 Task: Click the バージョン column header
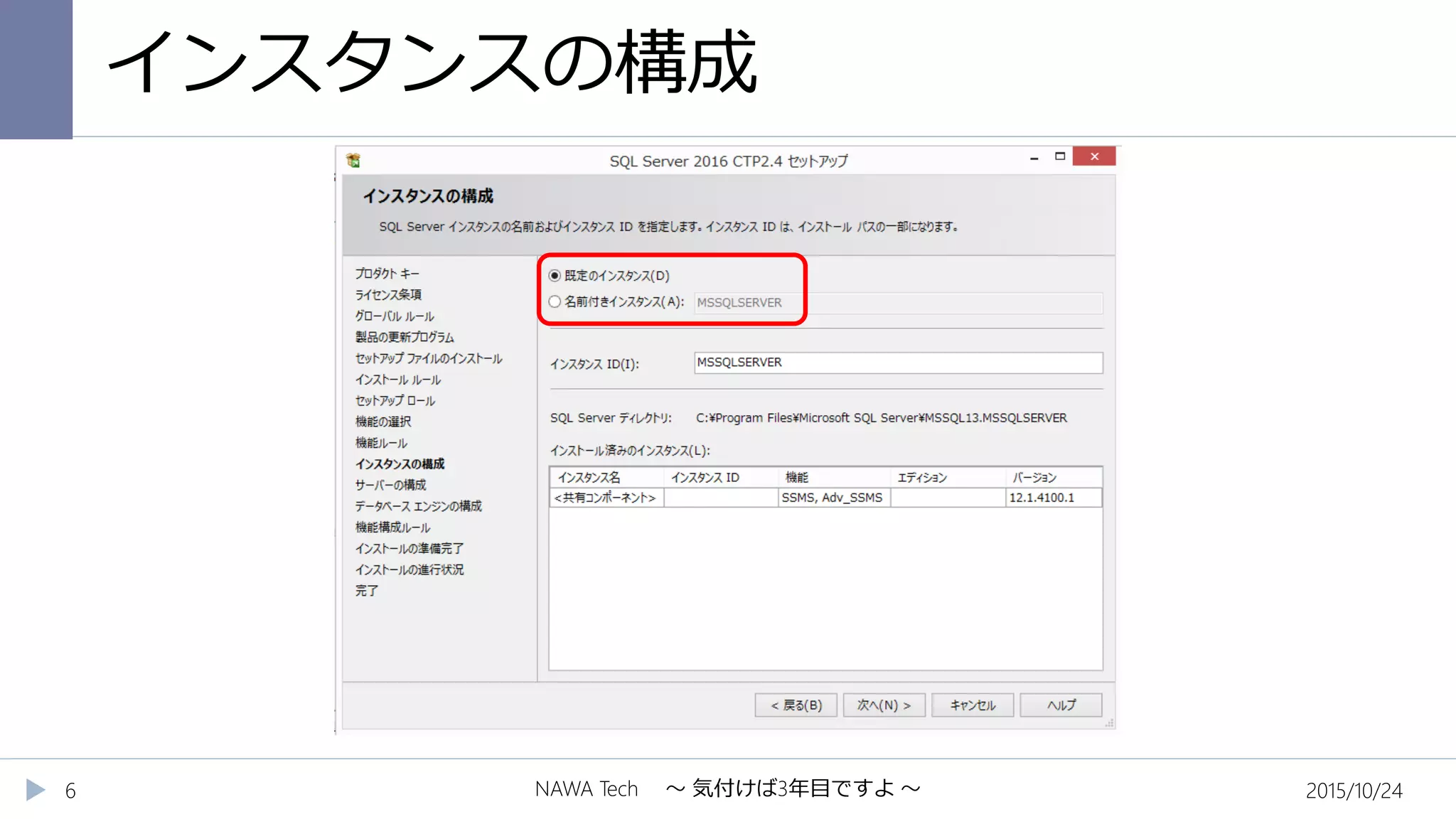click(1054, 478)
